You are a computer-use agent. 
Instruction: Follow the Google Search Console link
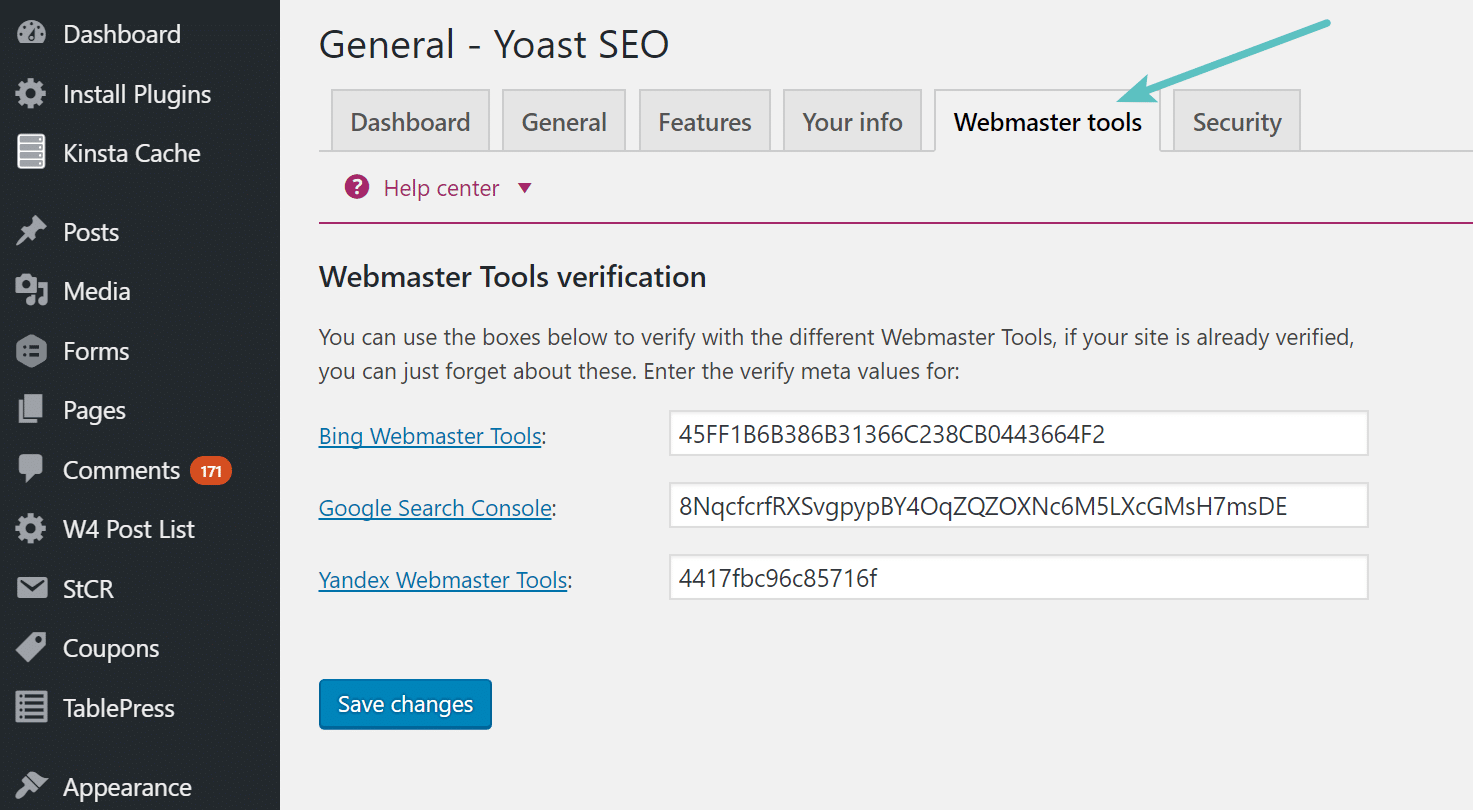tap(435, 508)
